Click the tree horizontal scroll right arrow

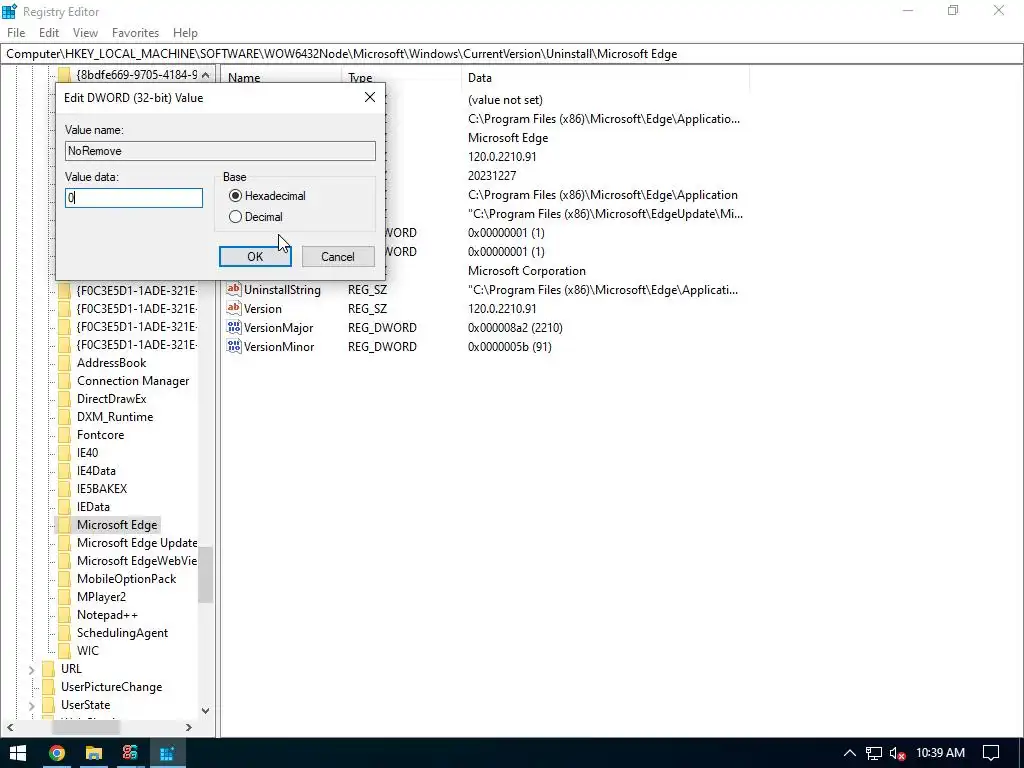[x=189, y=727]
